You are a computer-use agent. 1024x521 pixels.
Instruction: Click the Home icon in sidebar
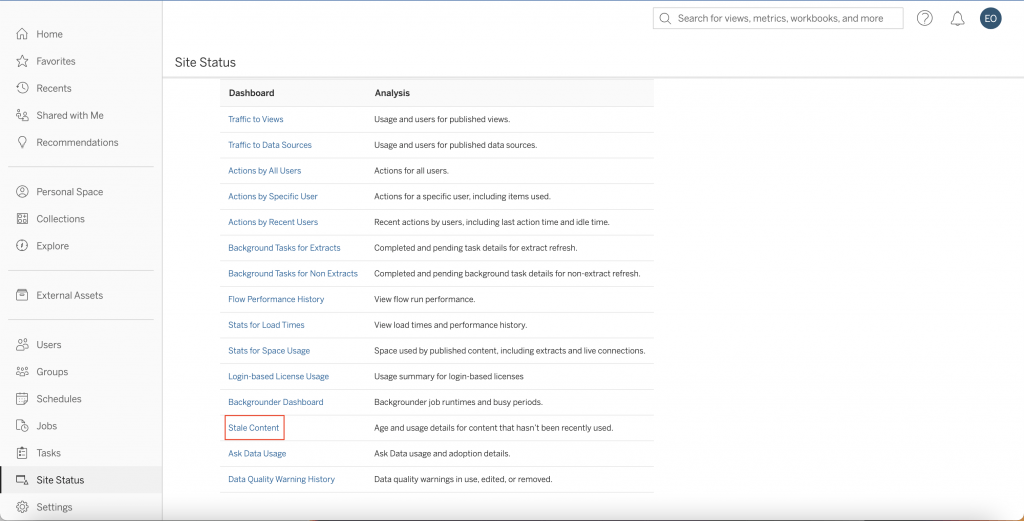point(22,34)
